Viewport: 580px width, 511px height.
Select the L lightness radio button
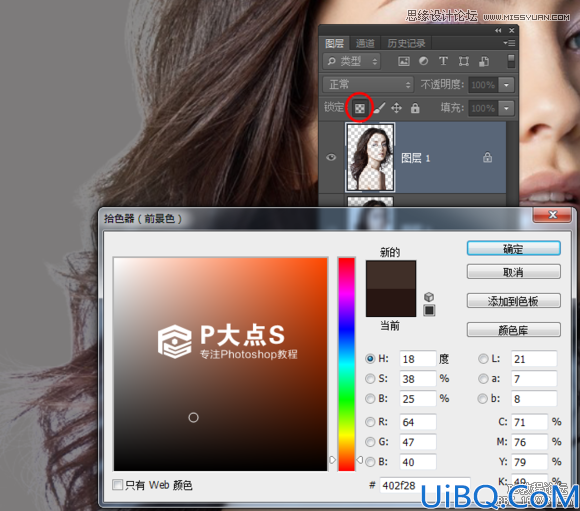[x=483, y=359]
